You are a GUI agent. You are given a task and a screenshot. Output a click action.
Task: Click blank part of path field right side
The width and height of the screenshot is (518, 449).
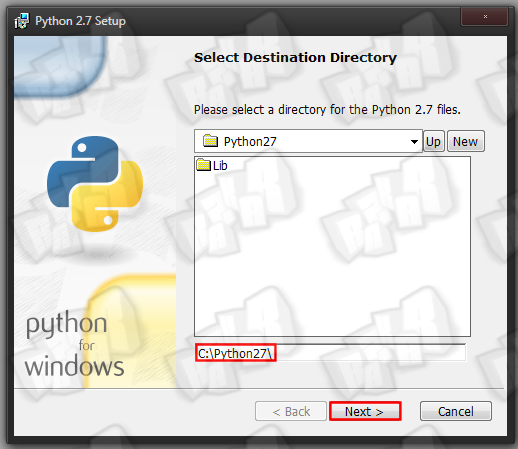(370, 353)
